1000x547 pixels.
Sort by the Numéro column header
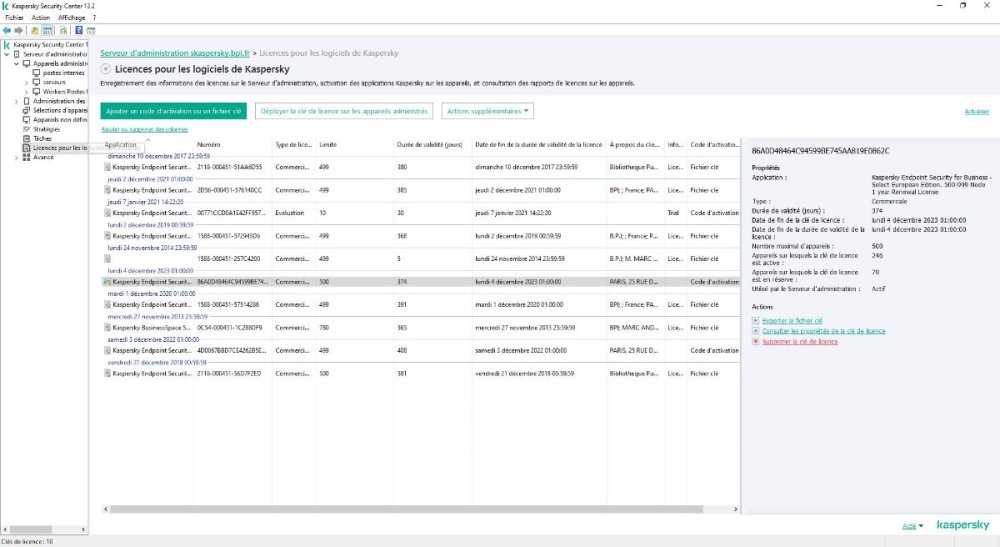pos(233,145)
